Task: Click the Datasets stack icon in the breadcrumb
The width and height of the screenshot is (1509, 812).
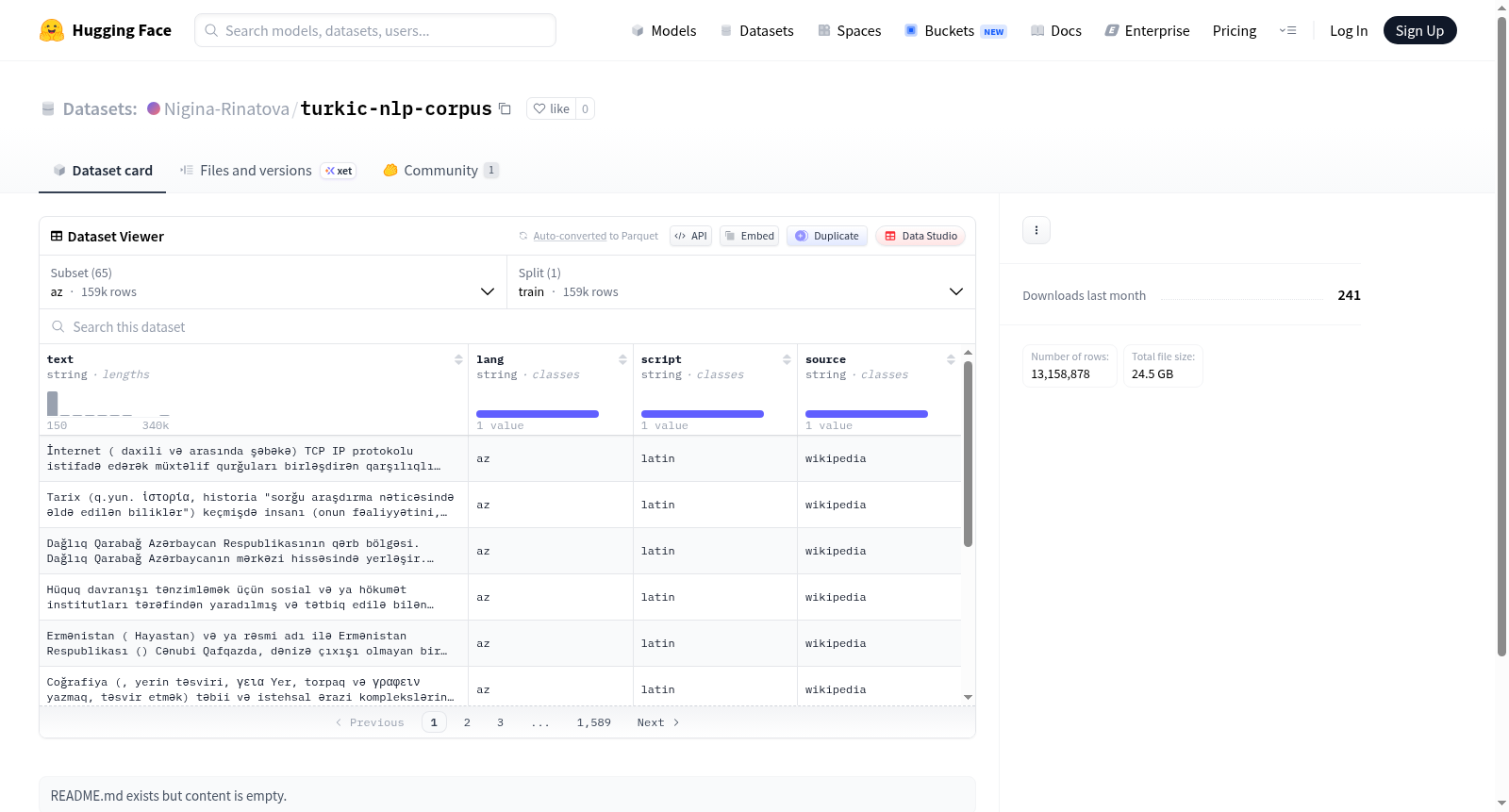Action: [x=48, y=109]
